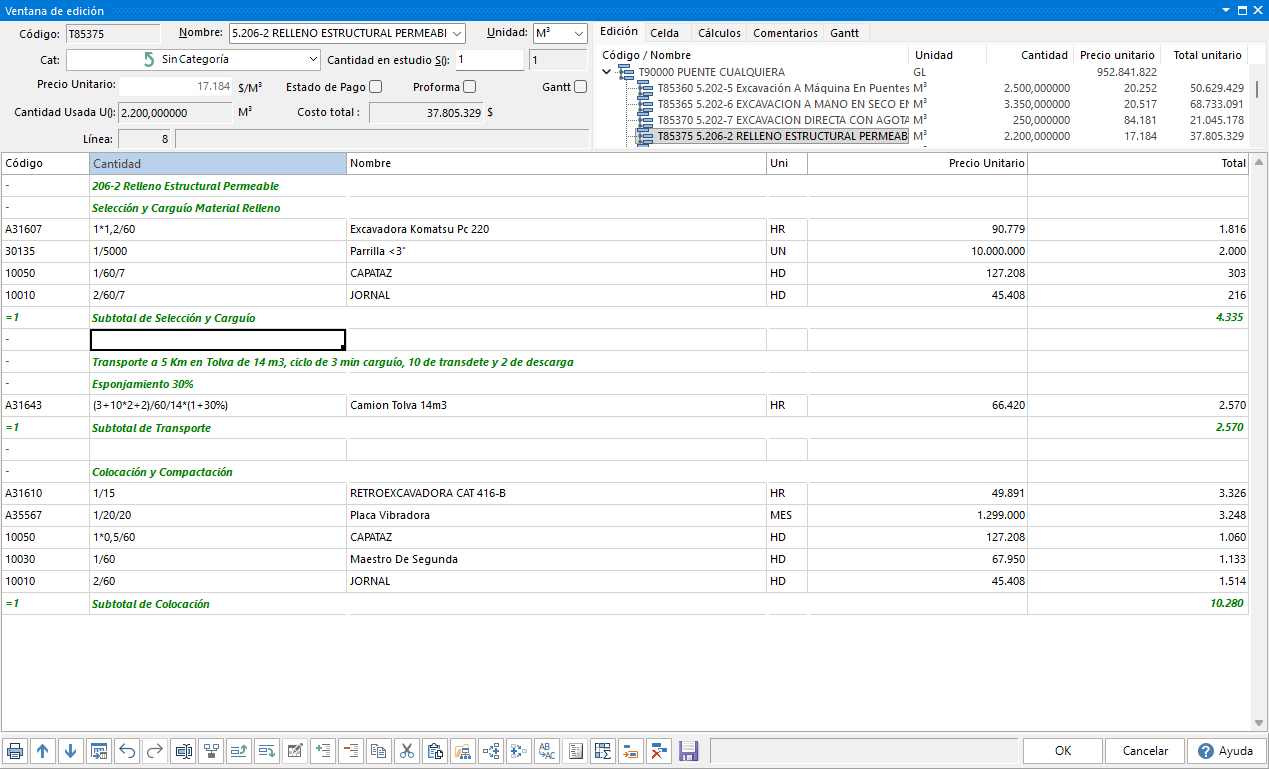Image resolution: width=1269 pixels, height=769 pixels.
Task: Click the blue down arrow toolbar icon
Action: (71, 751)
